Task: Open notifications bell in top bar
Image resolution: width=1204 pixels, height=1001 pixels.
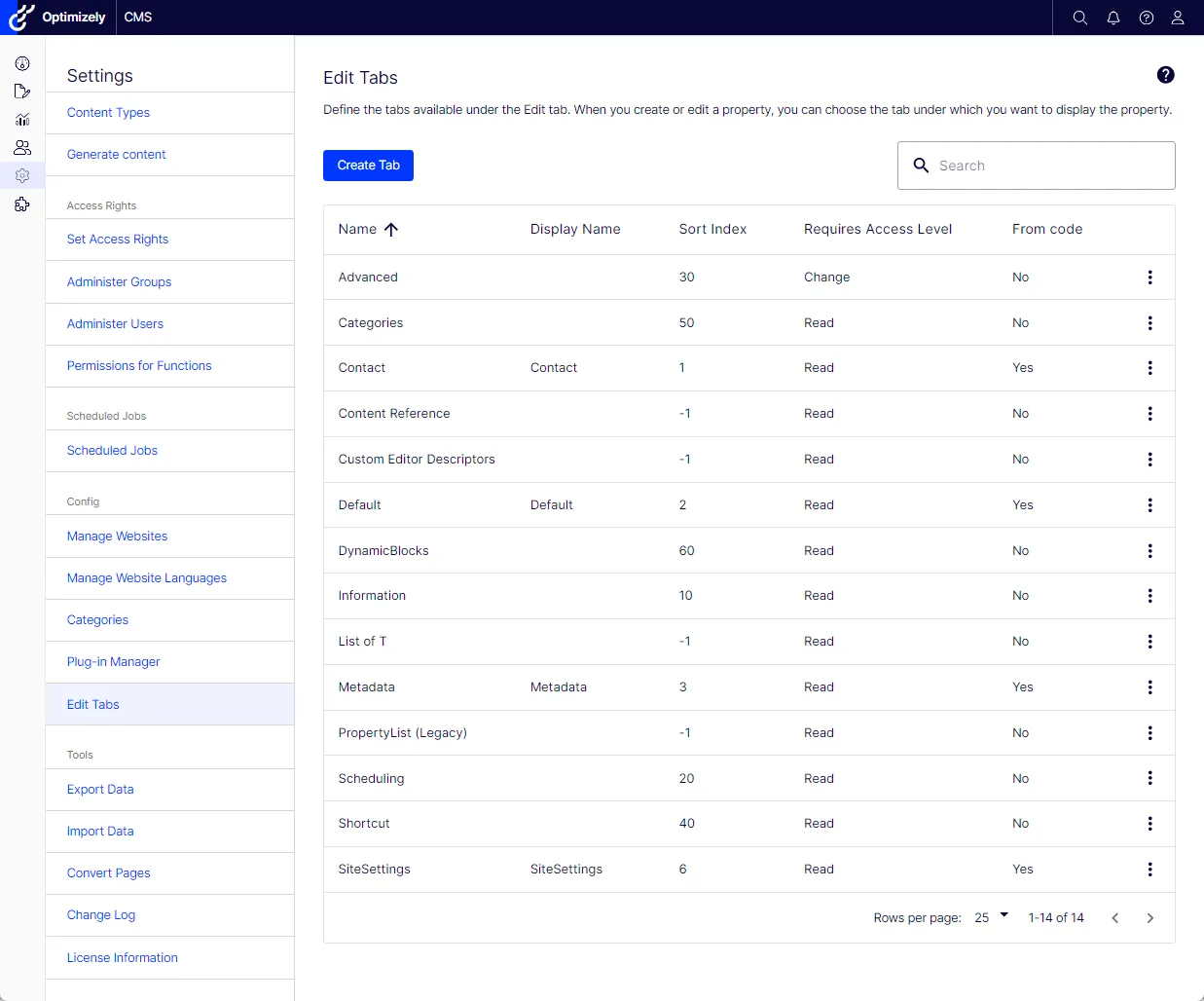Action: pyautogui.click(x=1113, y=18)
